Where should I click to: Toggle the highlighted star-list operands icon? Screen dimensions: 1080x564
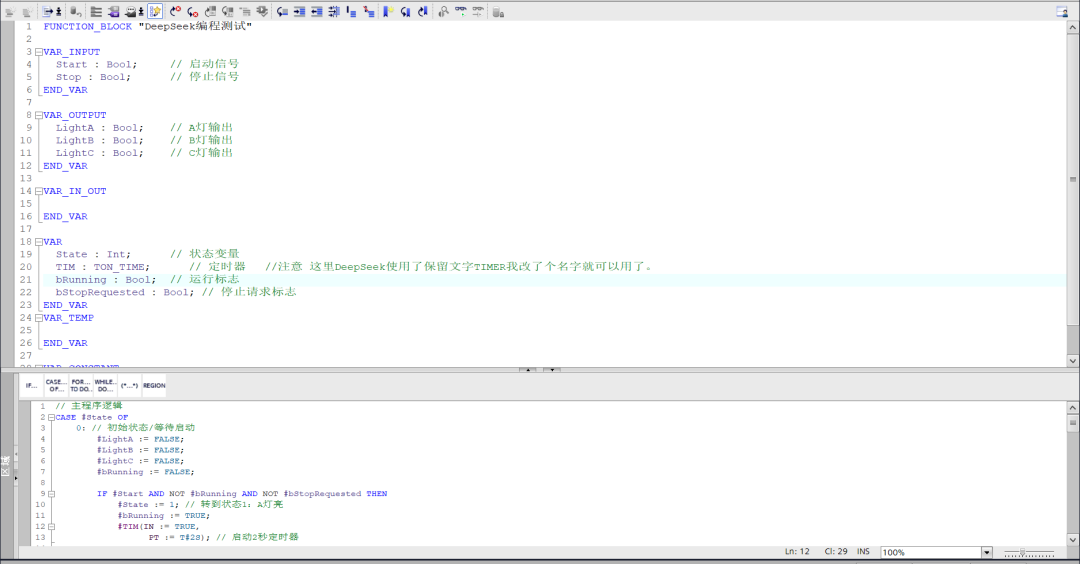pos(155,12)
